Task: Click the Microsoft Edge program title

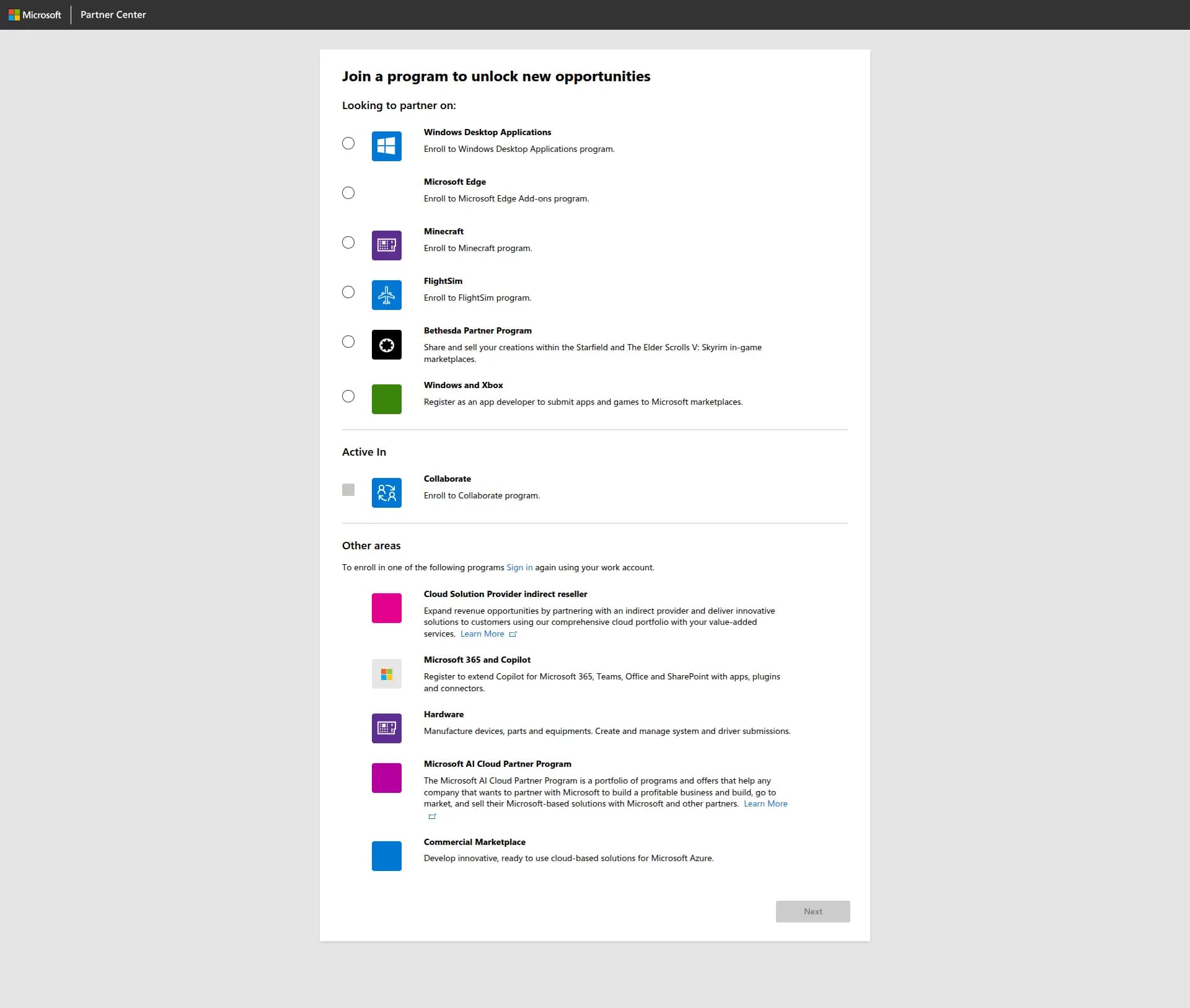Action: [x=455, y=182]
